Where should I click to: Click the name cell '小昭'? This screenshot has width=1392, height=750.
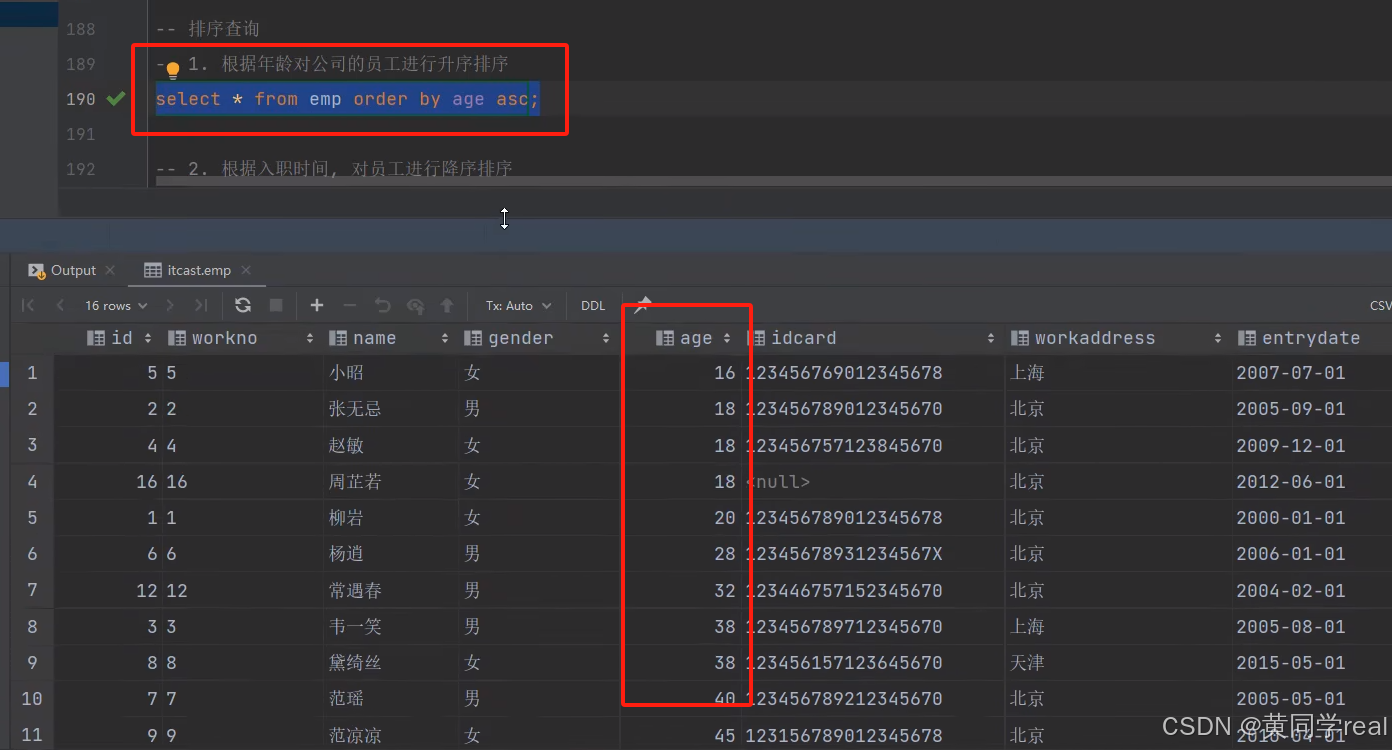click(x=346, y=373)
